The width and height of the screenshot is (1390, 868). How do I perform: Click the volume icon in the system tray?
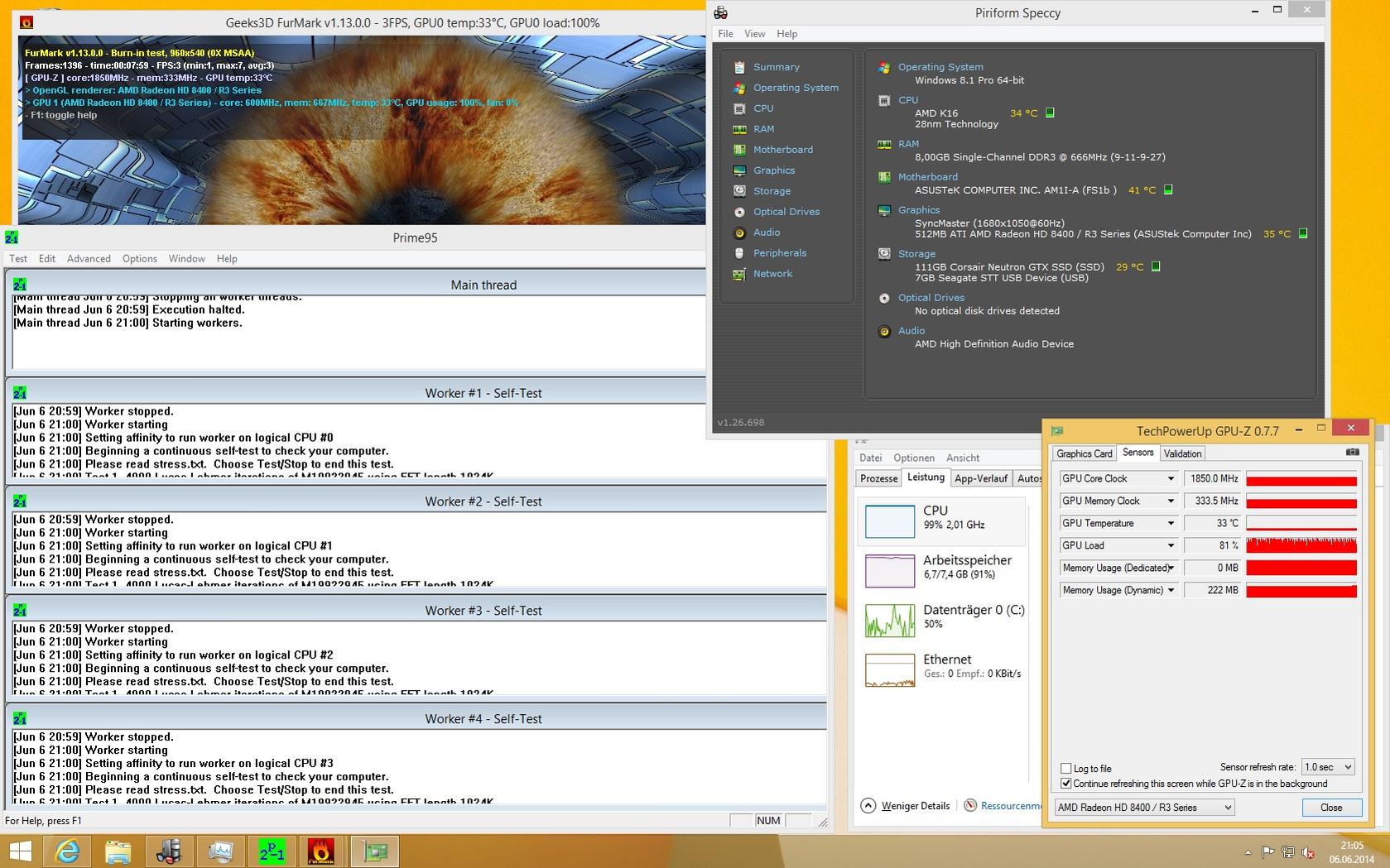1308,852
